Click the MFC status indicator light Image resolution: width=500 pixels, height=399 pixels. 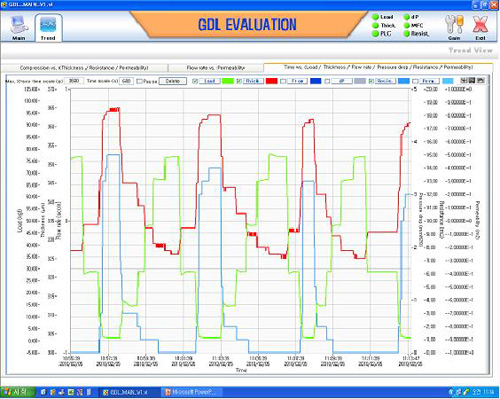click(406, 25)
